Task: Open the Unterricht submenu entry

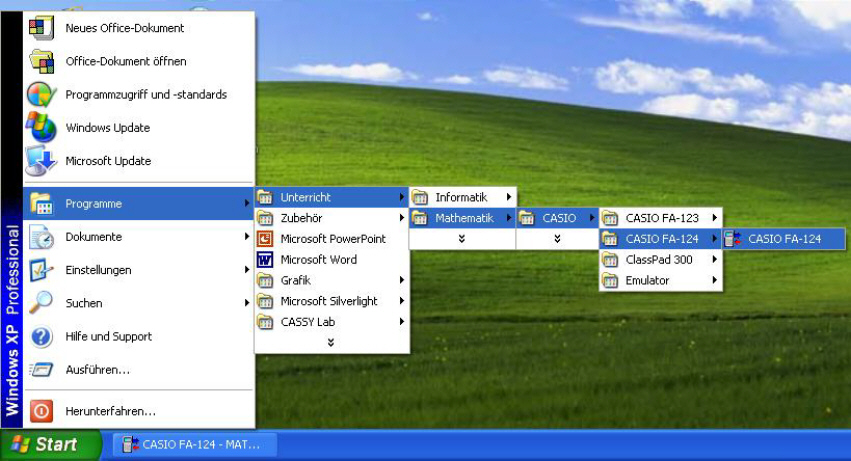Action: pyautogui.click(x=332, y=197)
